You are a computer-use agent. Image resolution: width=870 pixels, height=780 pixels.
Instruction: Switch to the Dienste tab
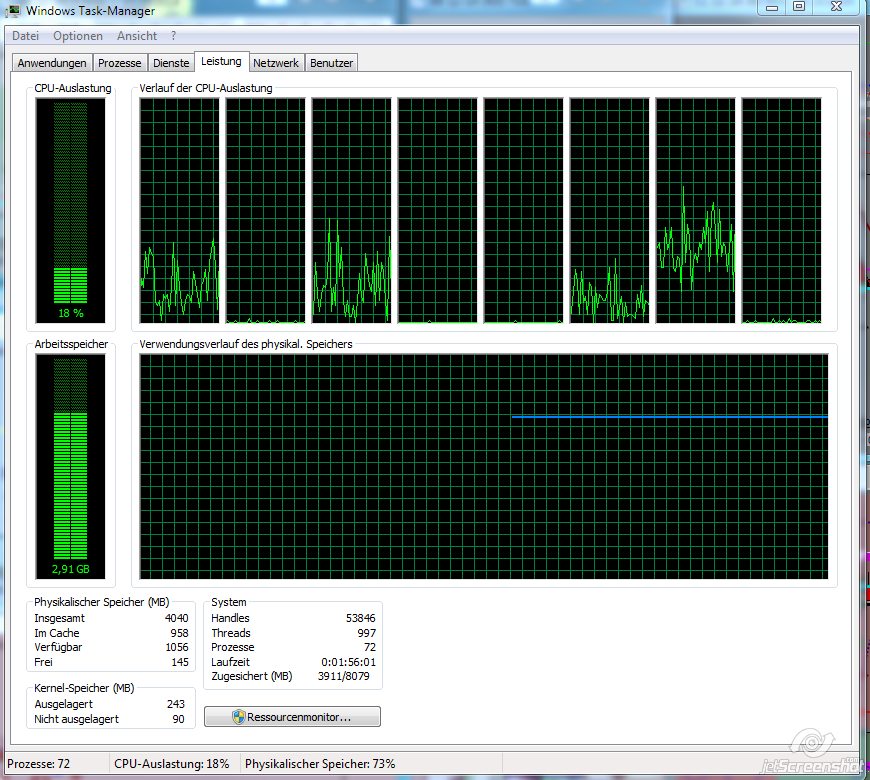tap(171, 63)
